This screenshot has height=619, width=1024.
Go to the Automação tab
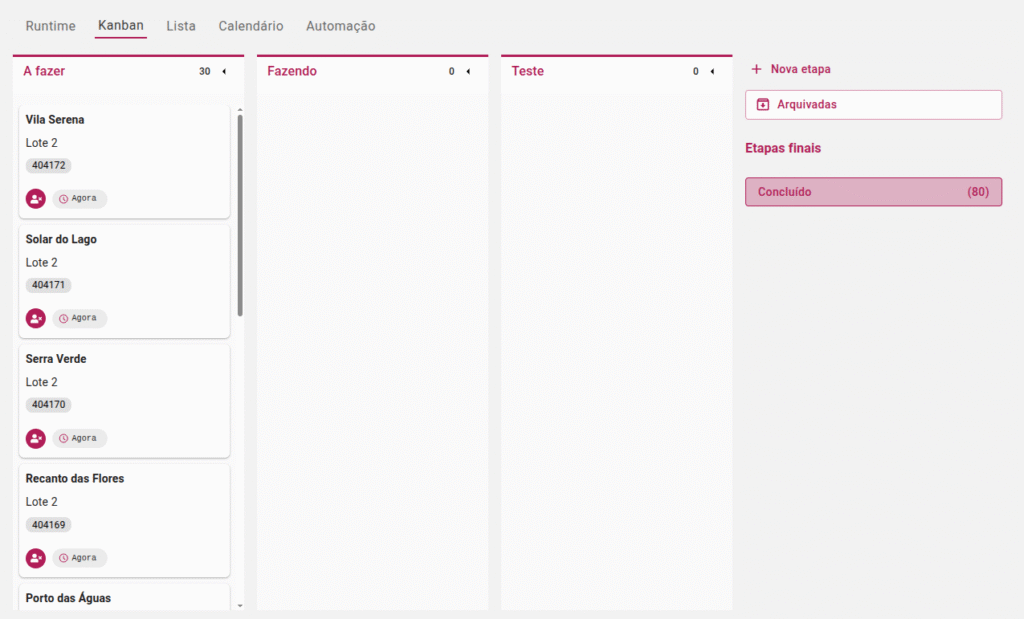[x=340, y=26]
